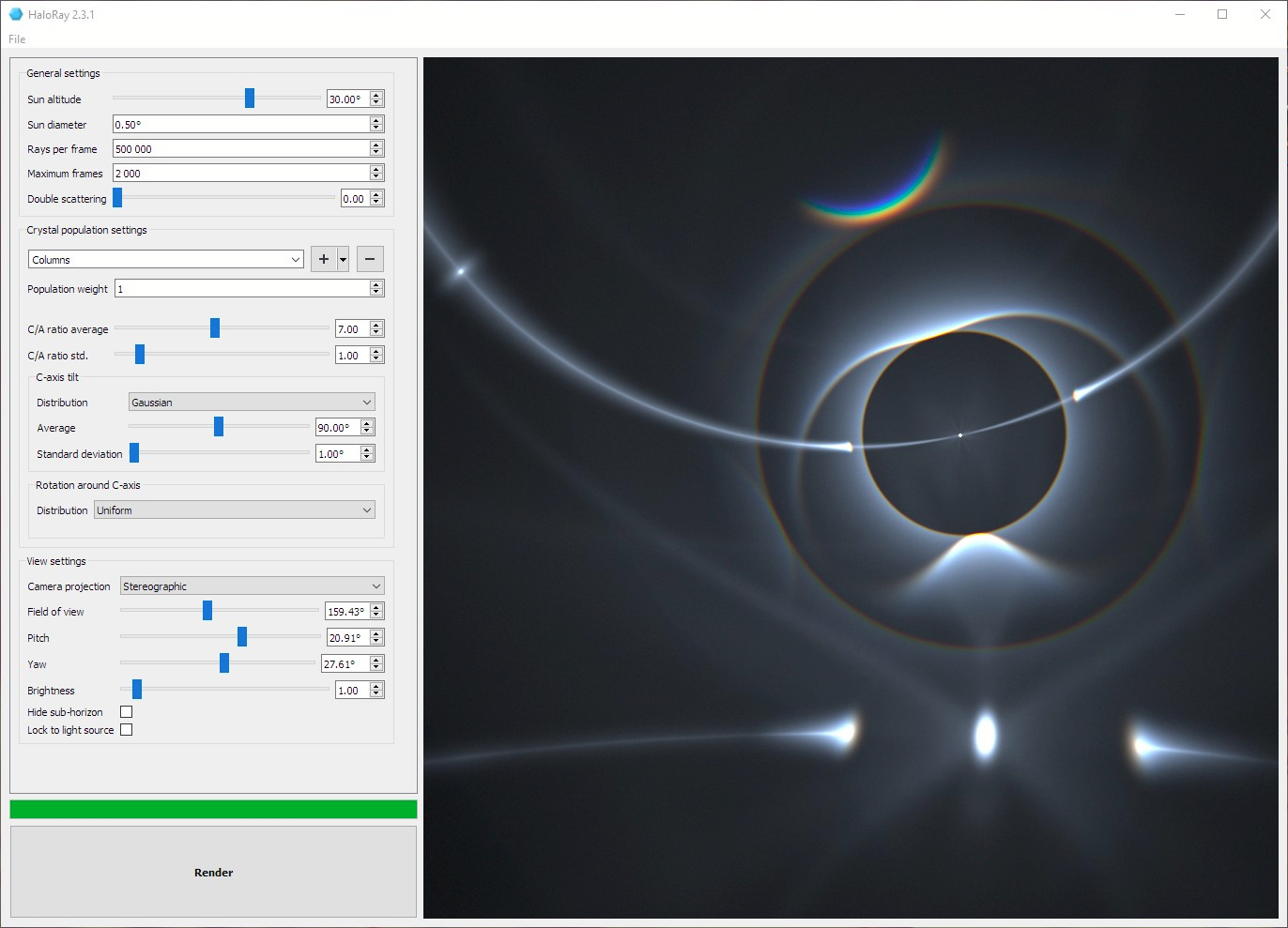This screenshot has height=928, width=1288.
Task: Expand the C-axis tilt Gaussian distribution dropdown
Action: pyautogui.click(x=251, y=403)
